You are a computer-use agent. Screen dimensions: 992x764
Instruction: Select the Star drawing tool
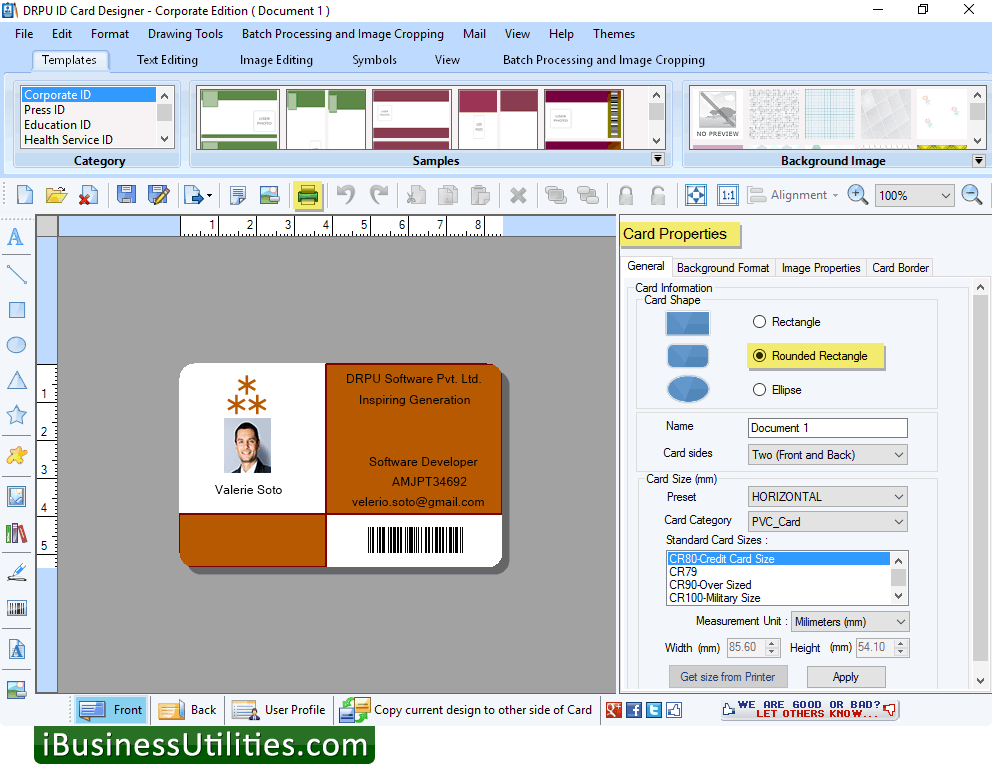pos(16,415)
